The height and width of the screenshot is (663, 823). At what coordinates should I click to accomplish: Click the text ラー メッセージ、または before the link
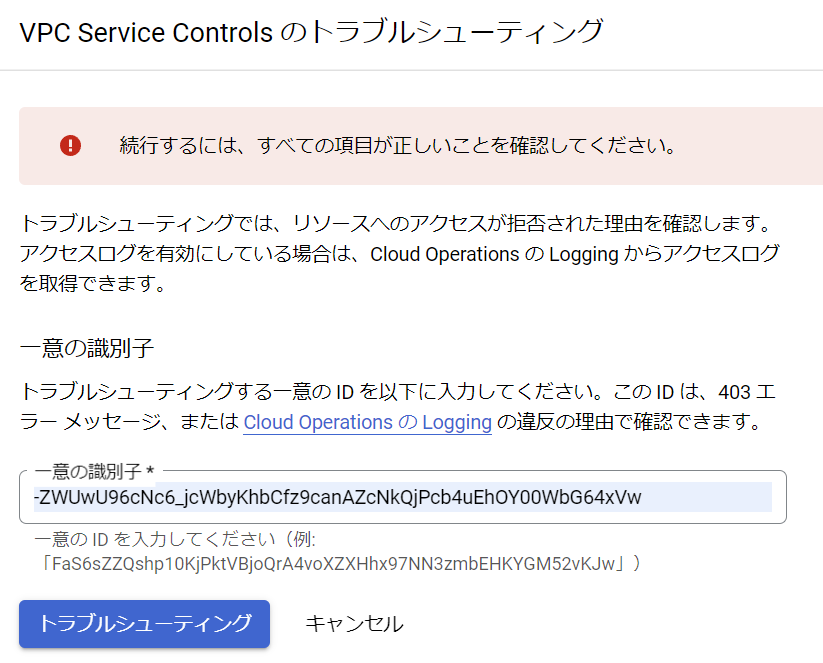click(x=129, y=422)
